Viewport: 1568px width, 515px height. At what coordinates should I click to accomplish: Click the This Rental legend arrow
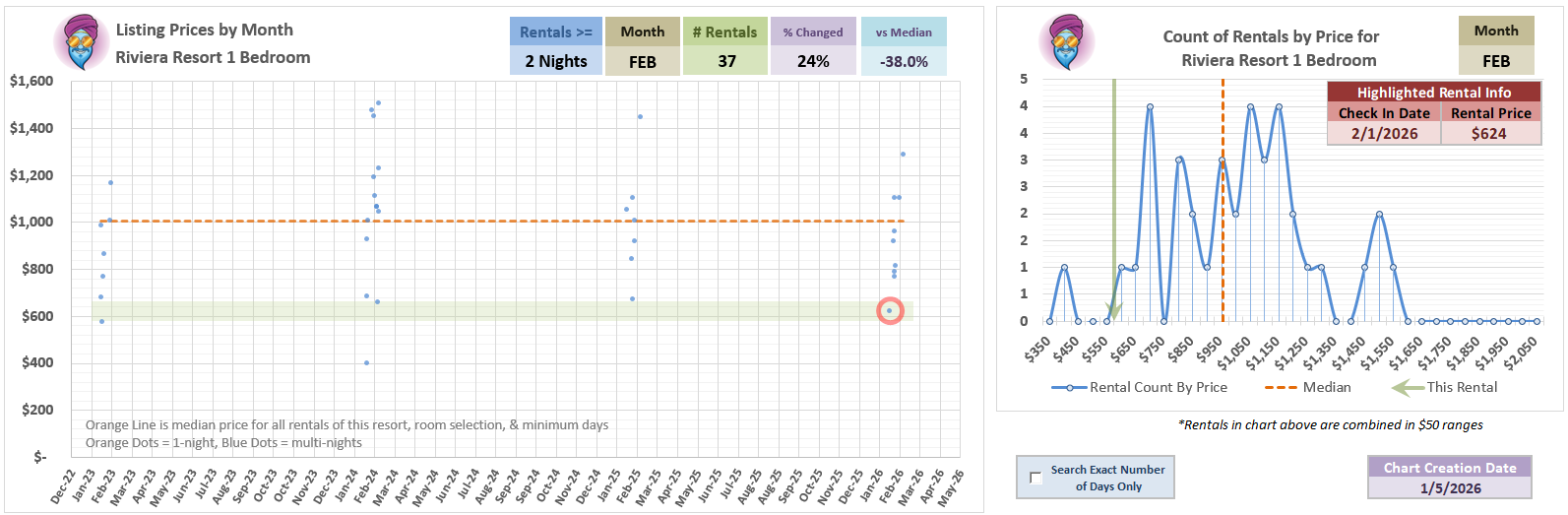(x=1407, y=388)
